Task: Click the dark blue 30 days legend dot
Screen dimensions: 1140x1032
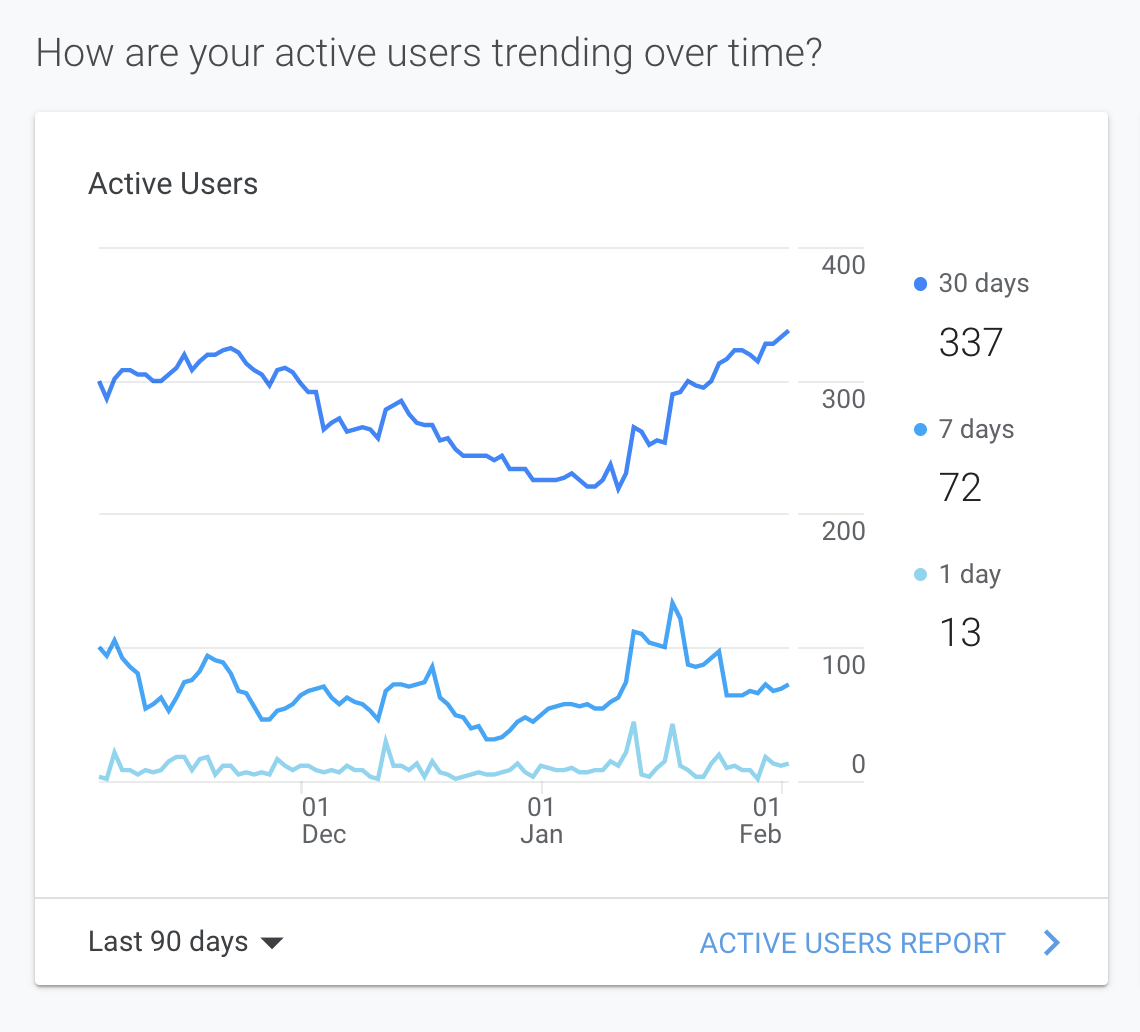Action: click(921, 284)
